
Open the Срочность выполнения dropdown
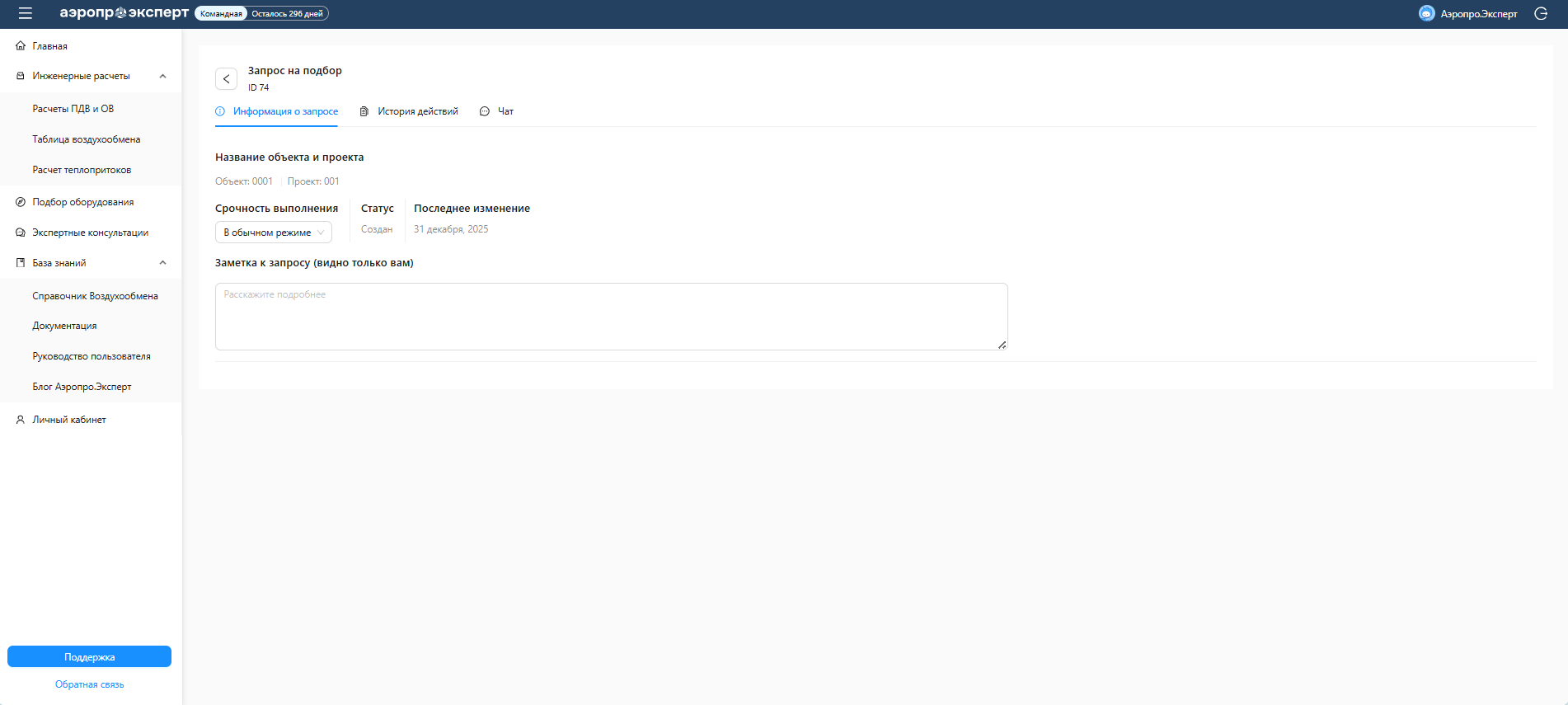[x=274, y=233]
